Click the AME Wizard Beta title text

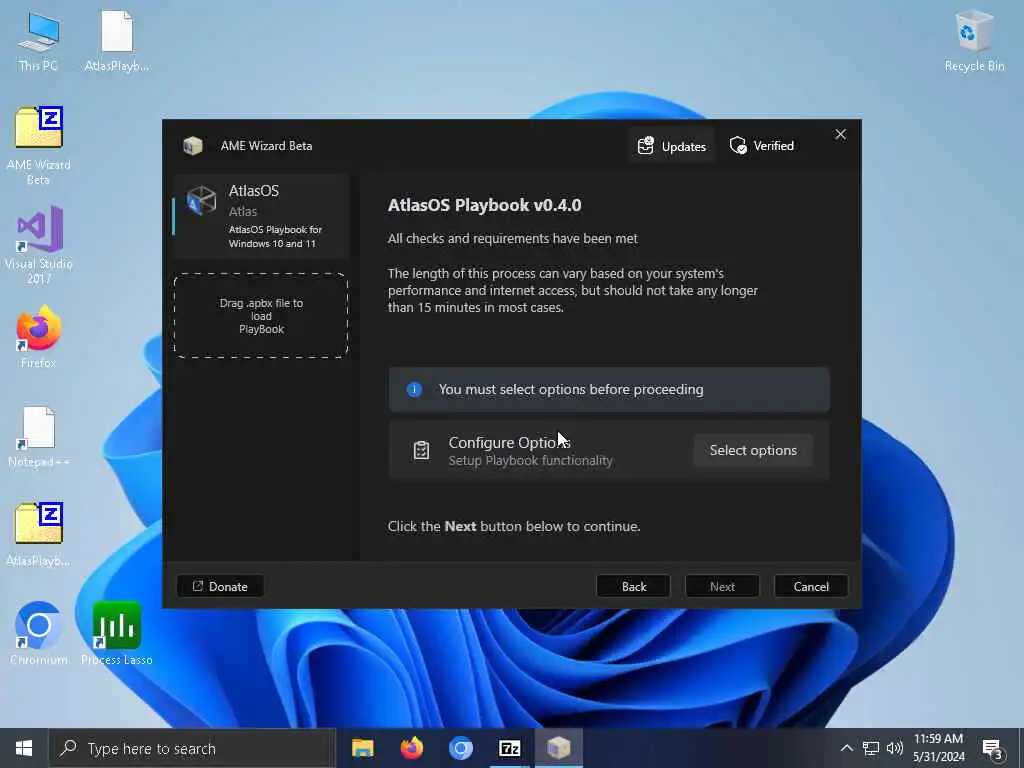pos(266,146)
